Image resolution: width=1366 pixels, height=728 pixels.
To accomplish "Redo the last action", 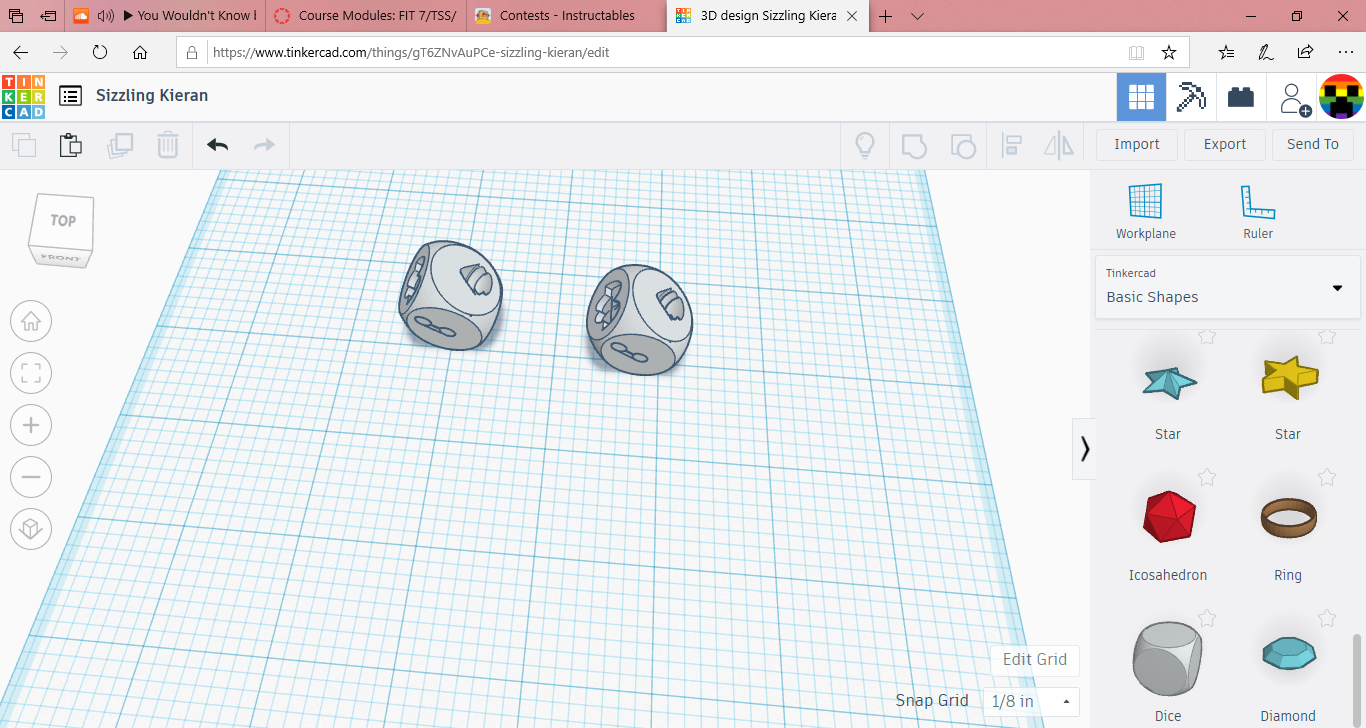I will pos(264,145).
